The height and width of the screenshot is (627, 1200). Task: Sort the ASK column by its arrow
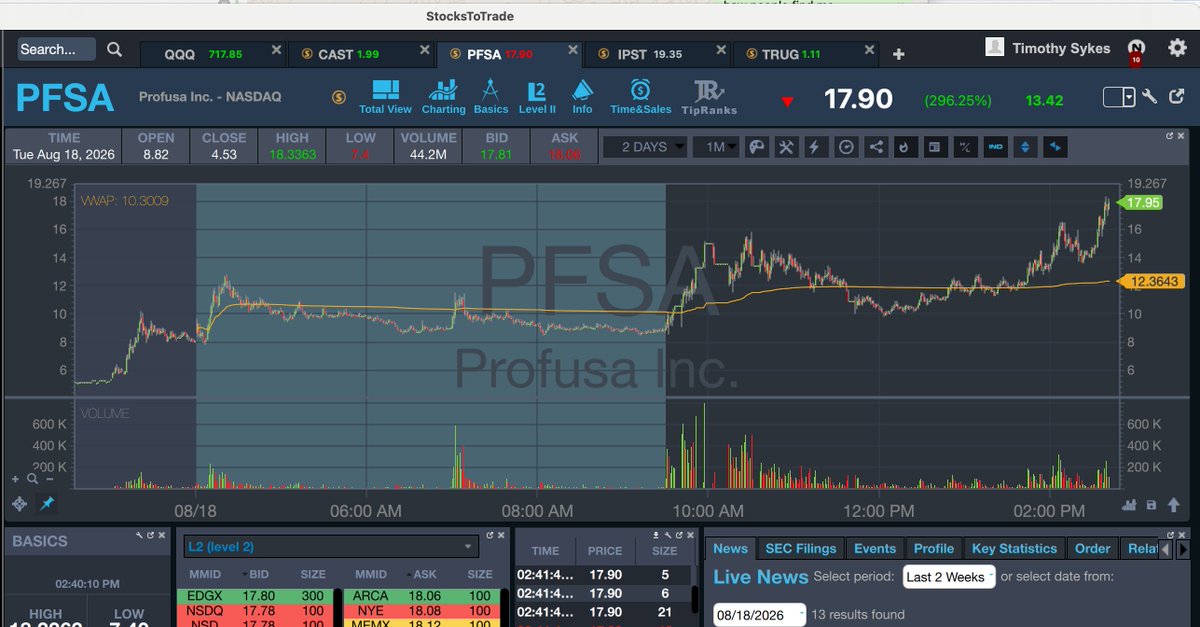point(408,575)
